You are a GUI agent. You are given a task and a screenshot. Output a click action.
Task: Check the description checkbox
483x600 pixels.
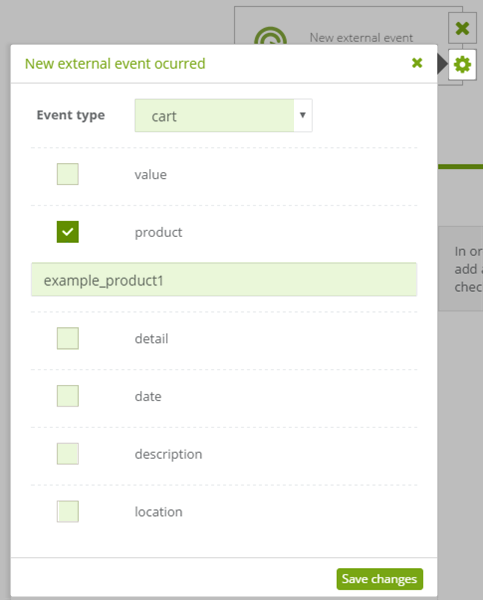(68, 454)
